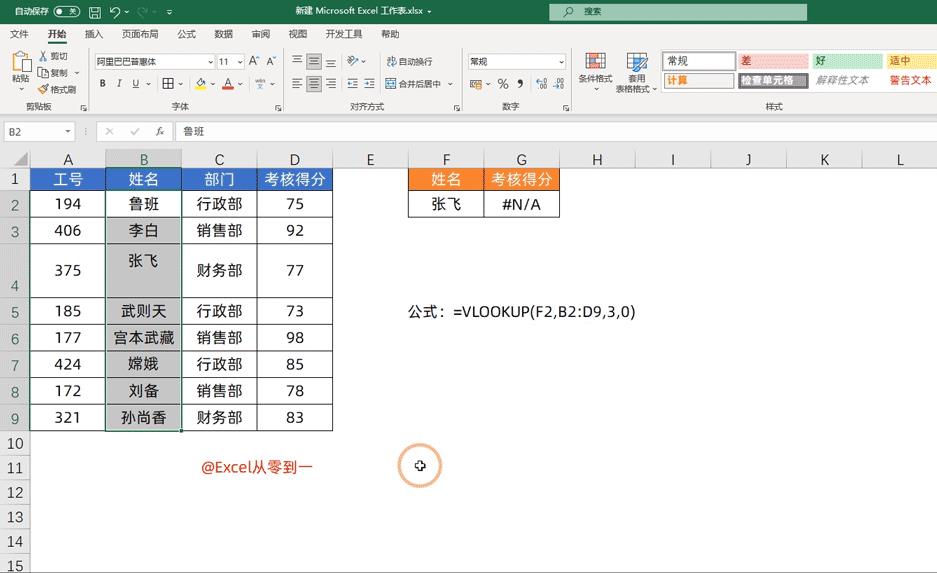This screenshot has height=573, width=937.
Task: Click the comma style icon
Action: pos(520,84)
